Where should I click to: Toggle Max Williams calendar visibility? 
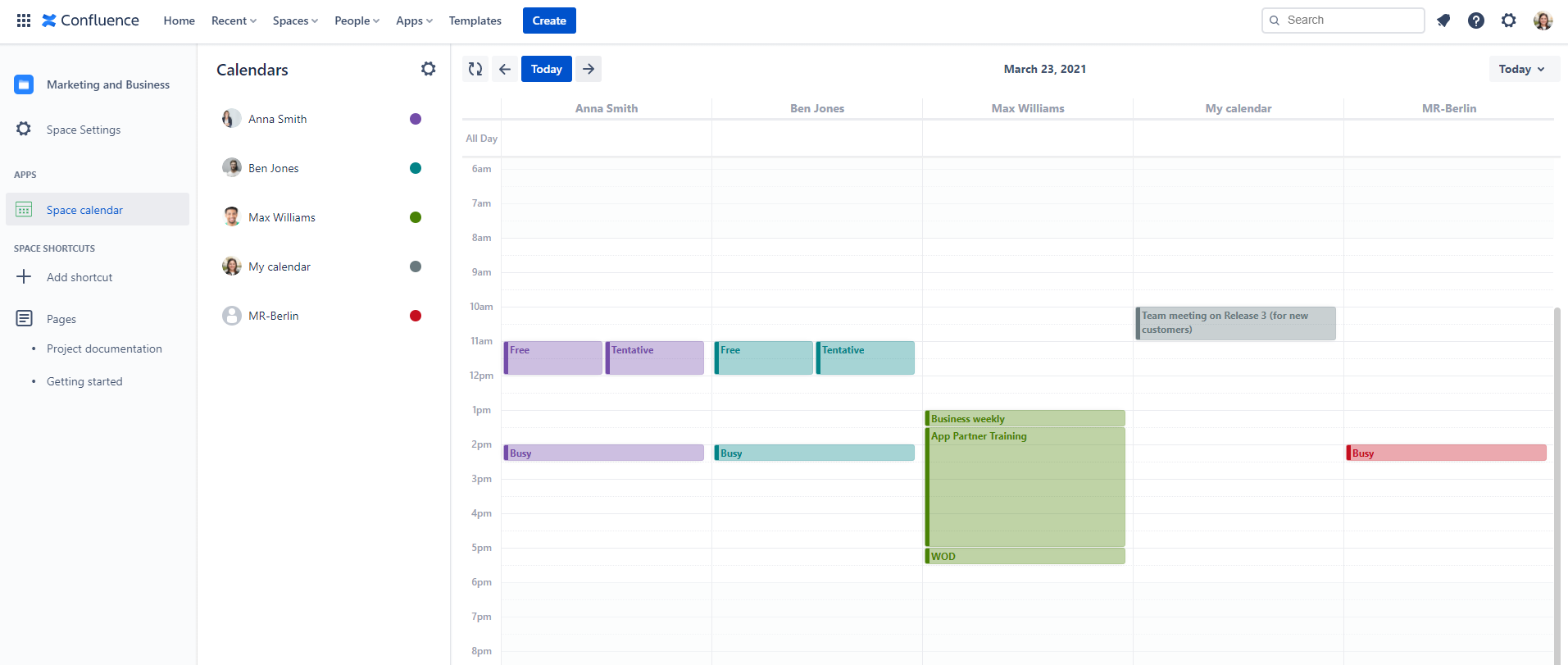pos(416,217)
